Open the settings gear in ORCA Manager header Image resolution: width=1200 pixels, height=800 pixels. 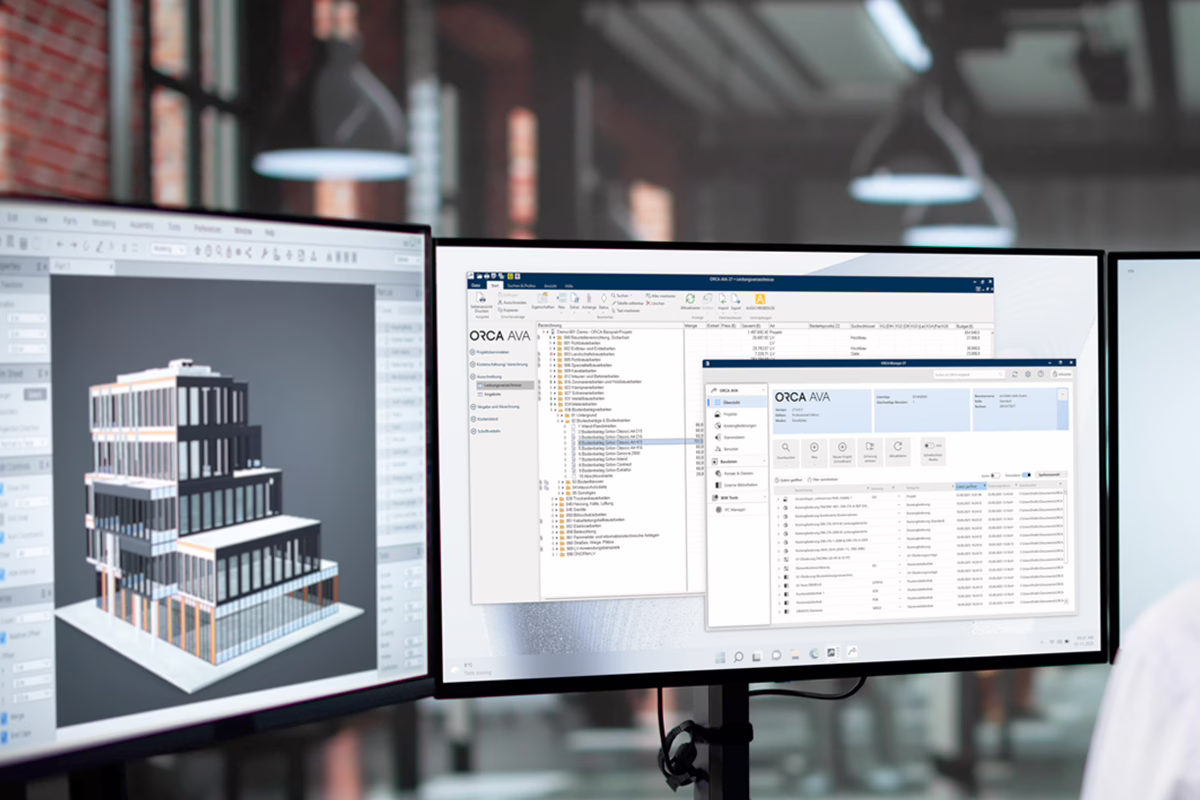(x=1027, y=373)
